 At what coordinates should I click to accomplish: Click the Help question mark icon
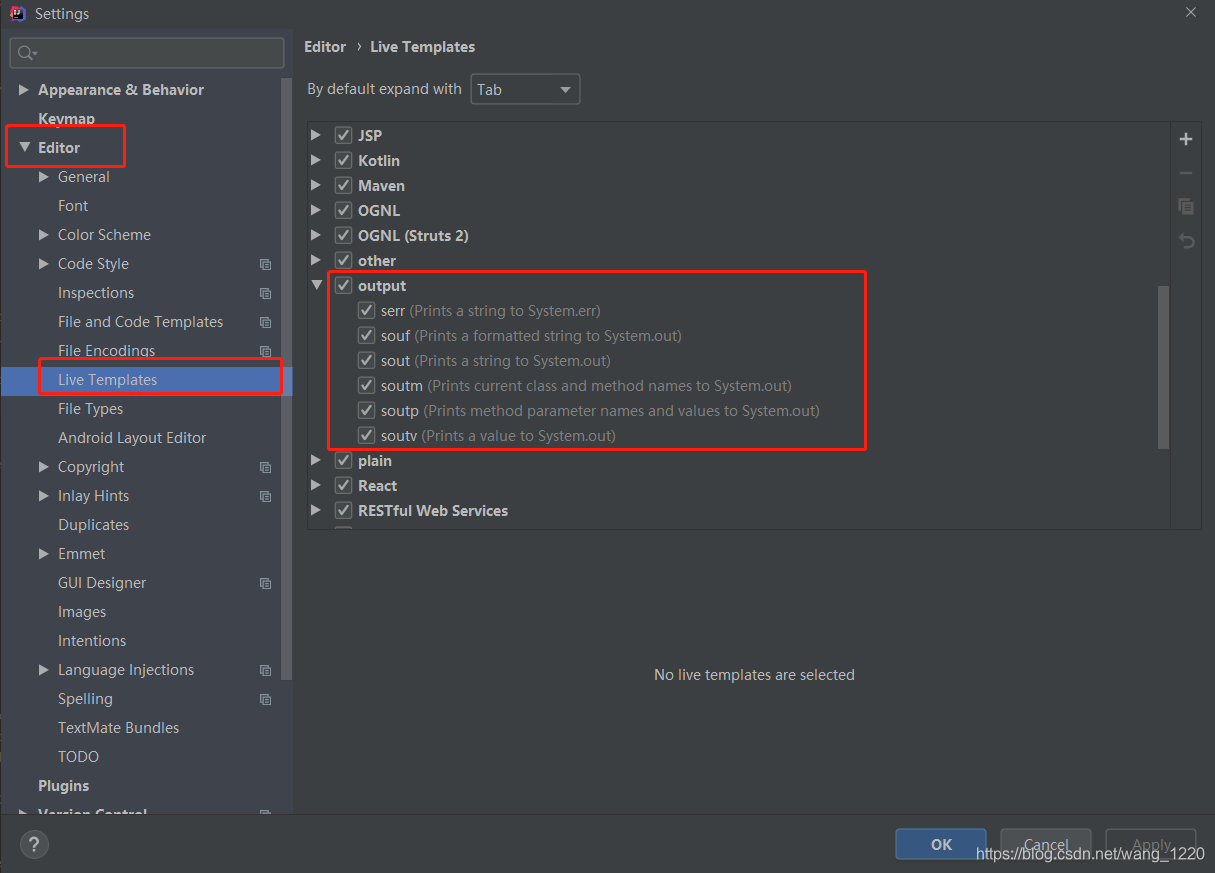pos(34,845)
